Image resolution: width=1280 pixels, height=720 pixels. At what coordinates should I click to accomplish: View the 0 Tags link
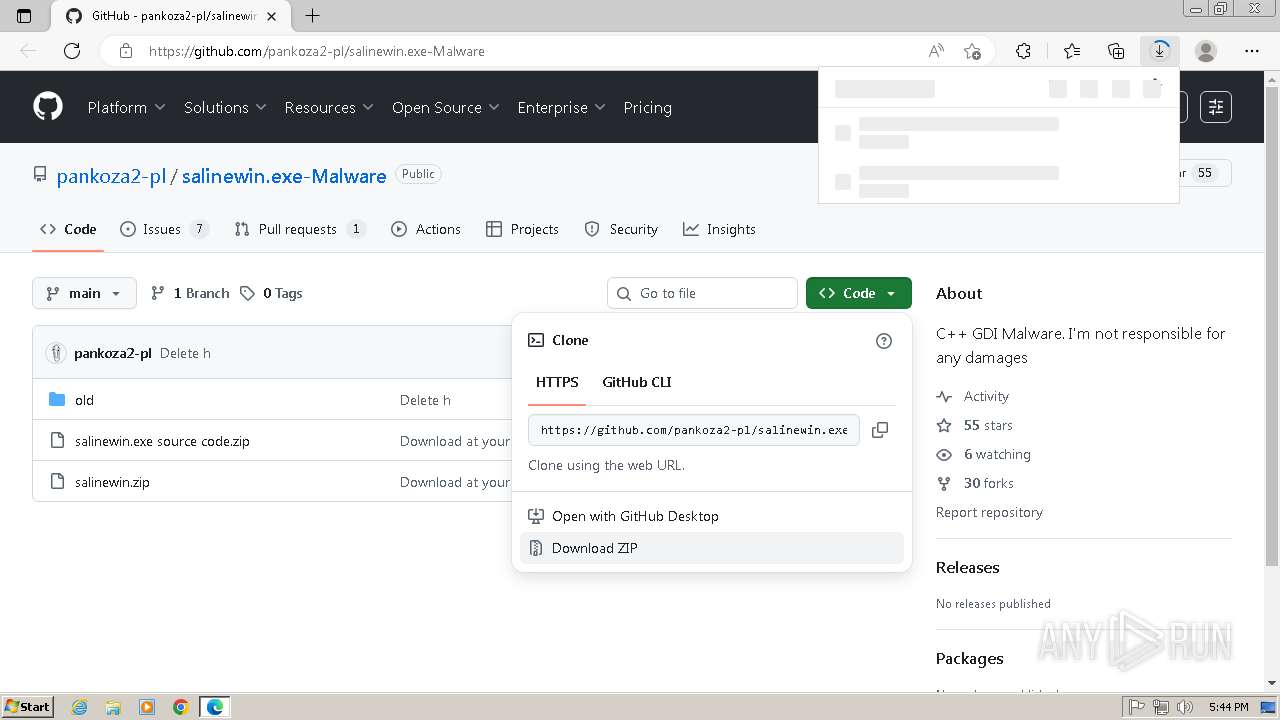(271, 293)
